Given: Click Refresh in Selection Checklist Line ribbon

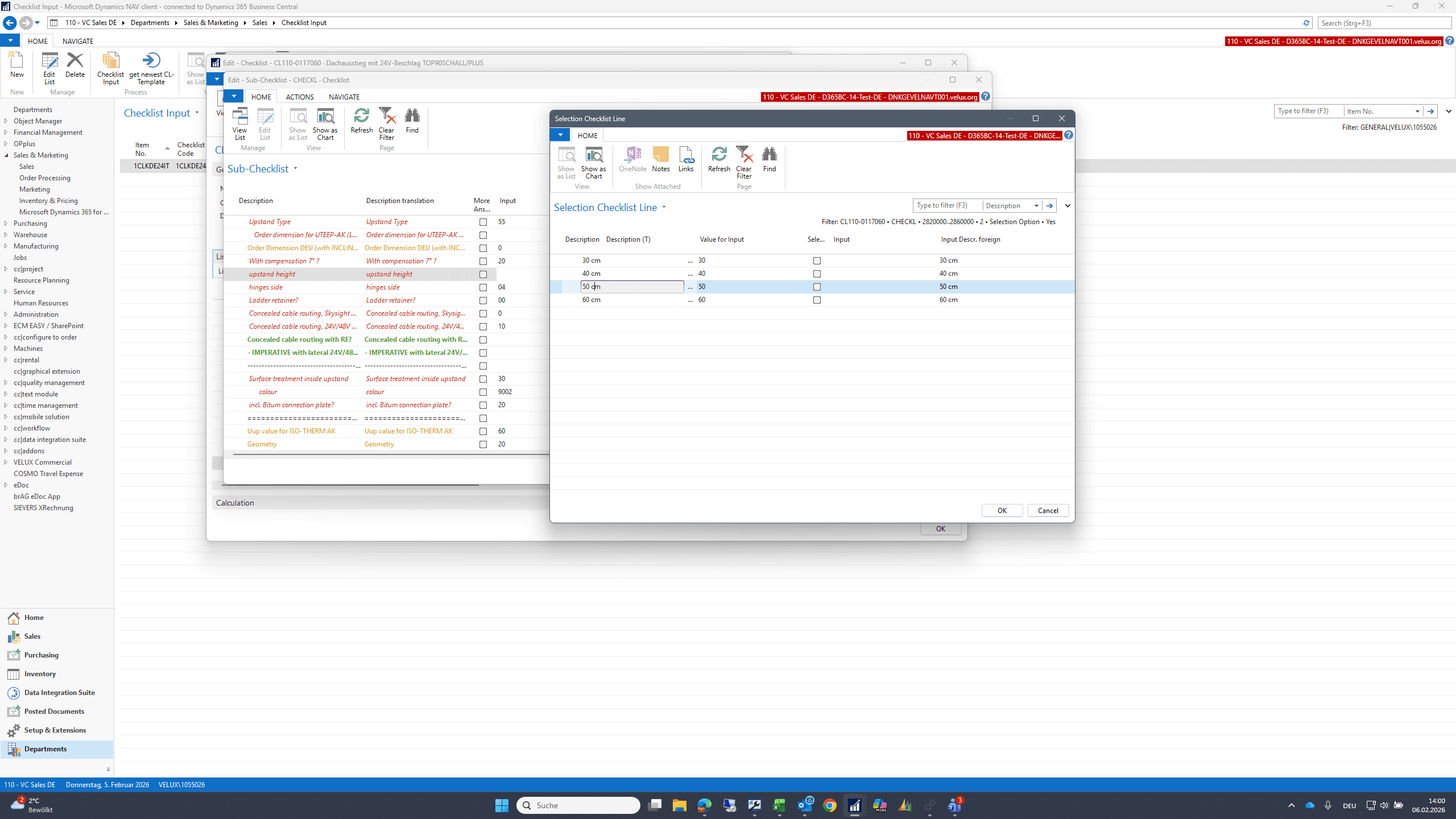Looking at the screenshot, I should [x=719, y=159].
